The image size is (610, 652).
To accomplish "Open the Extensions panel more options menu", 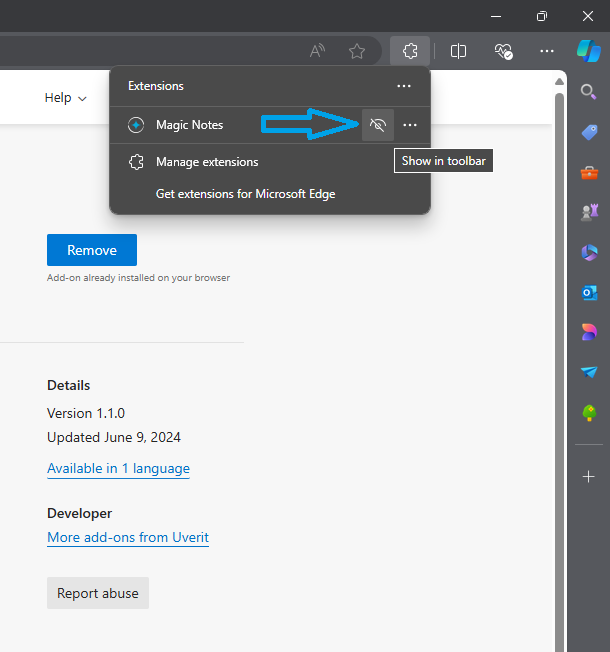I will tap(404, 87).
